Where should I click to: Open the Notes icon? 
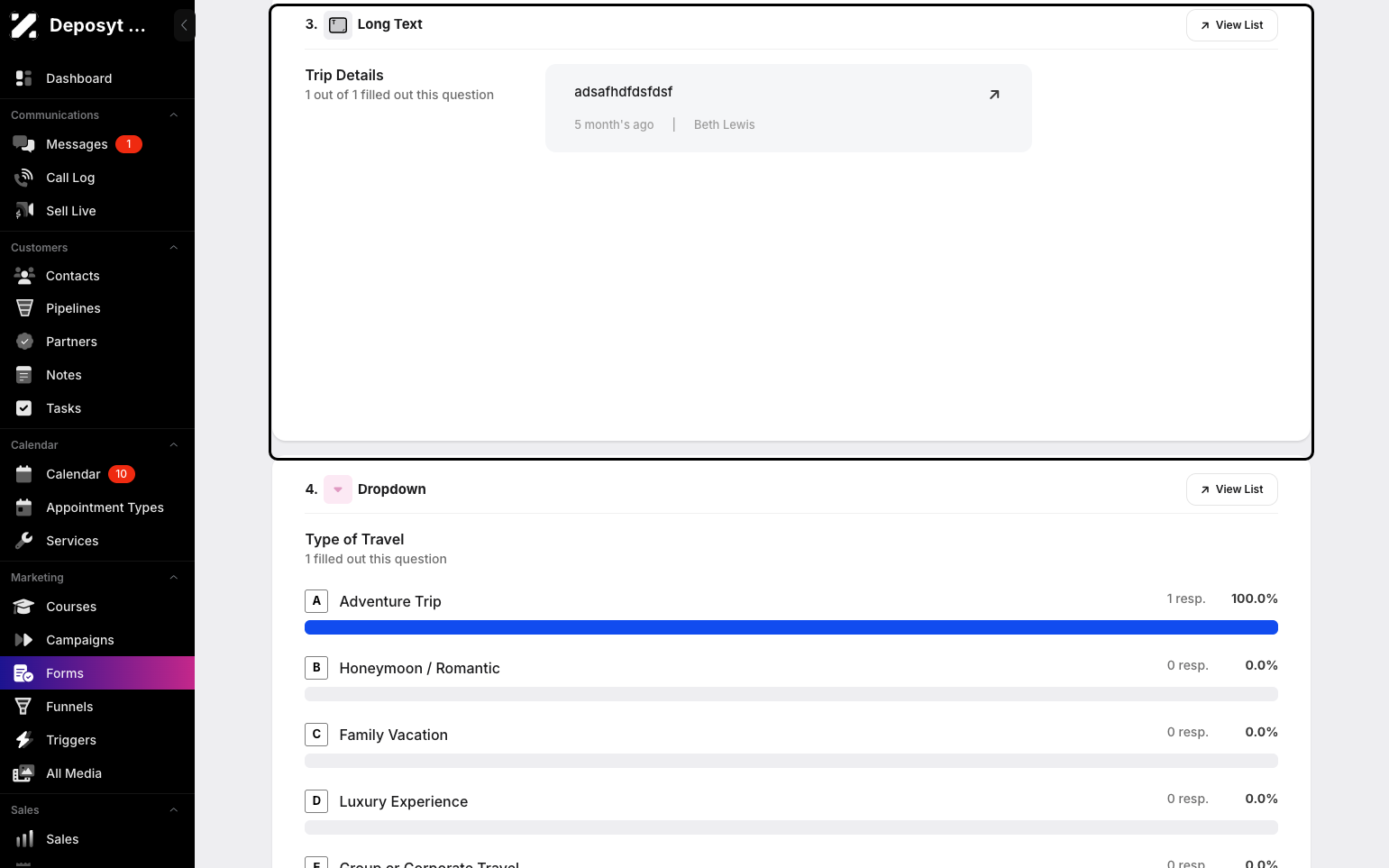point(24,375)
